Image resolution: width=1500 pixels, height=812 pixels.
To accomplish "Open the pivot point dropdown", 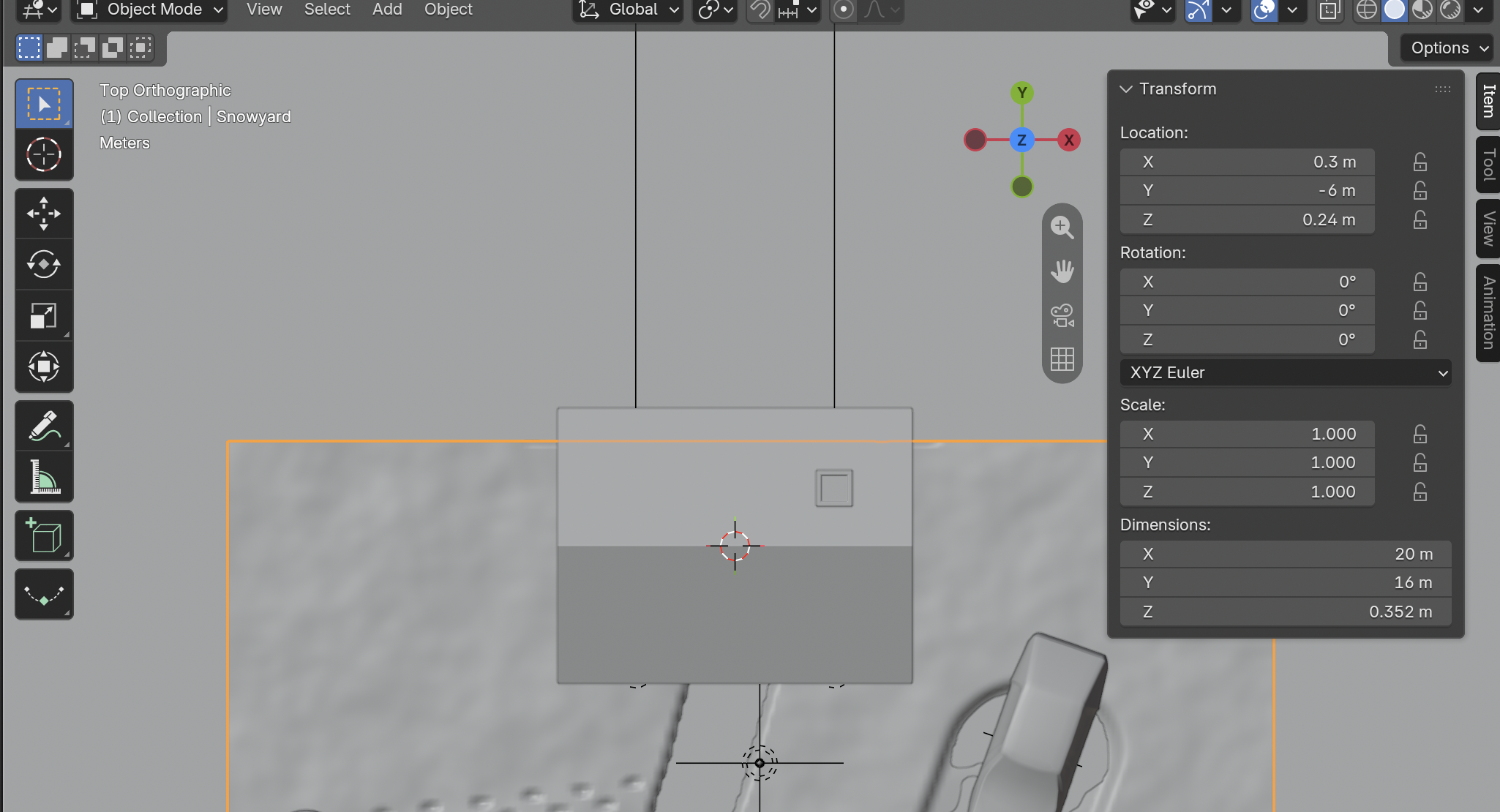I will [x=715, y=10].
